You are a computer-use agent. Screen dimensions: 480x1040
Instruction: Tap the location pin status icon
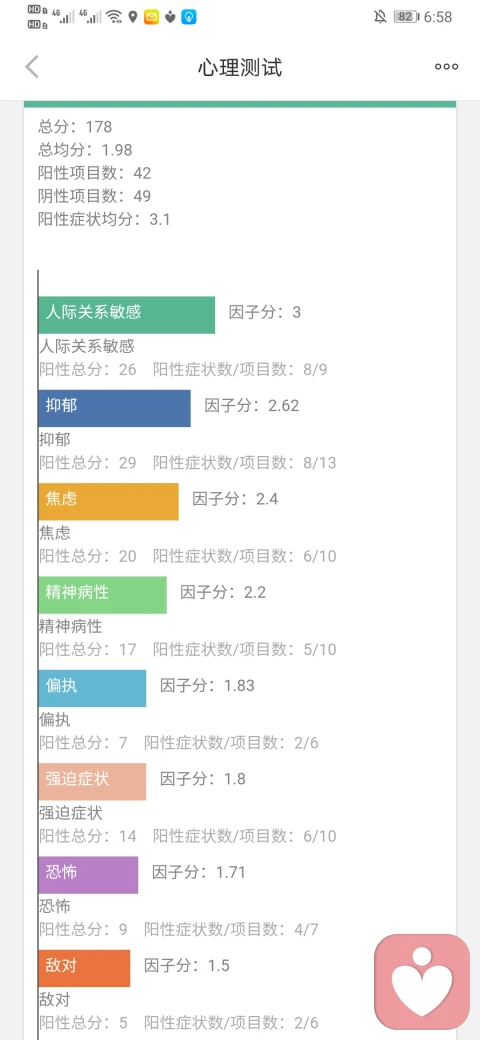(x=133, y=17)
